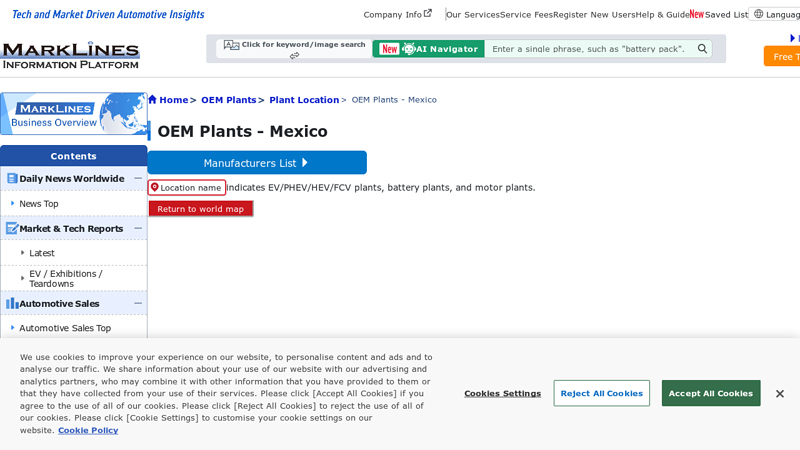Collapse the Market & Tech Reports section
800x450 pixels.
click(138, 228)
